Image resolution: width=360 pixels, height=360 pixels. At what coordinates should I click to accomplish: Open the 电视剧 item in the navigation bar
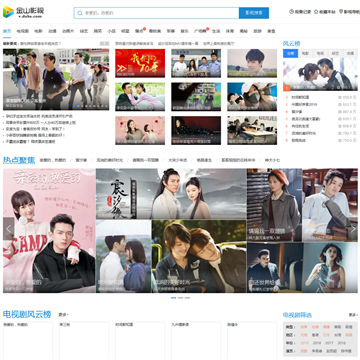pyautogui.click(x=23, y=31)
